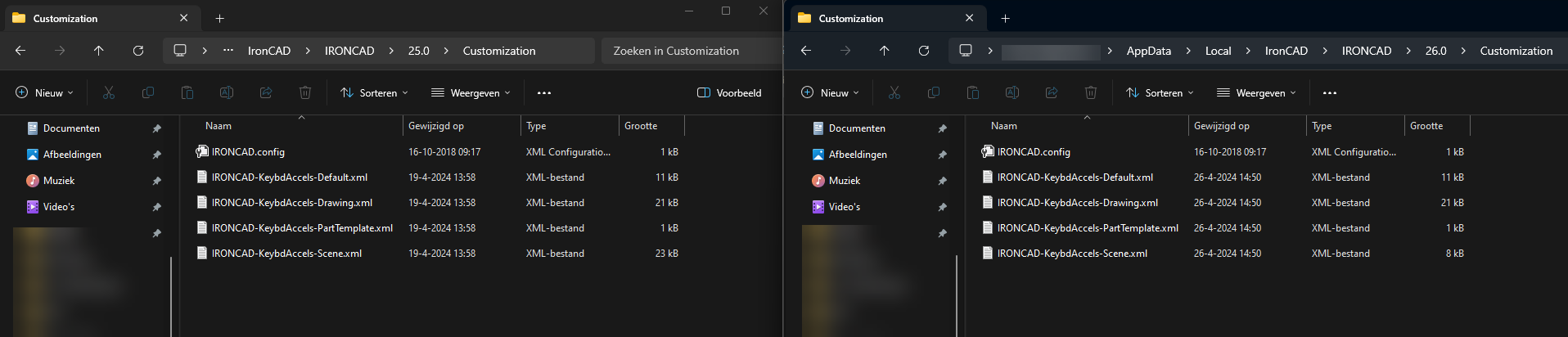Go back in the right Explorer window

point(806,51)
